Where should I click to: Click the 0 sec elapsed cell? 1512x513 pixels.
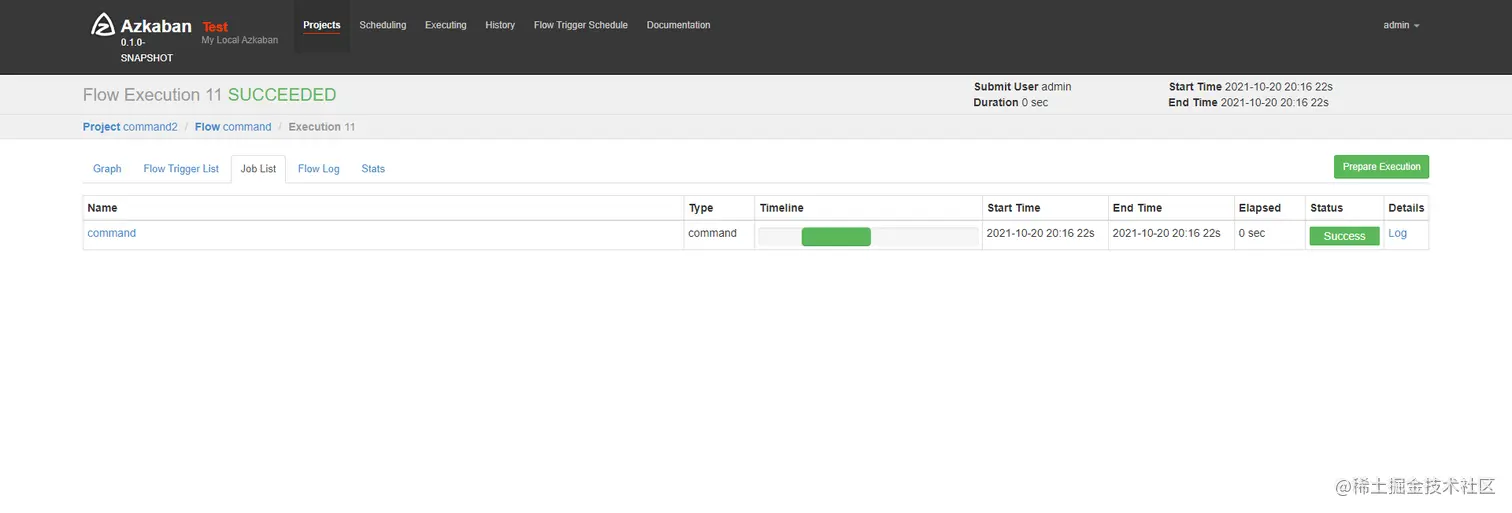(1269, 235)
